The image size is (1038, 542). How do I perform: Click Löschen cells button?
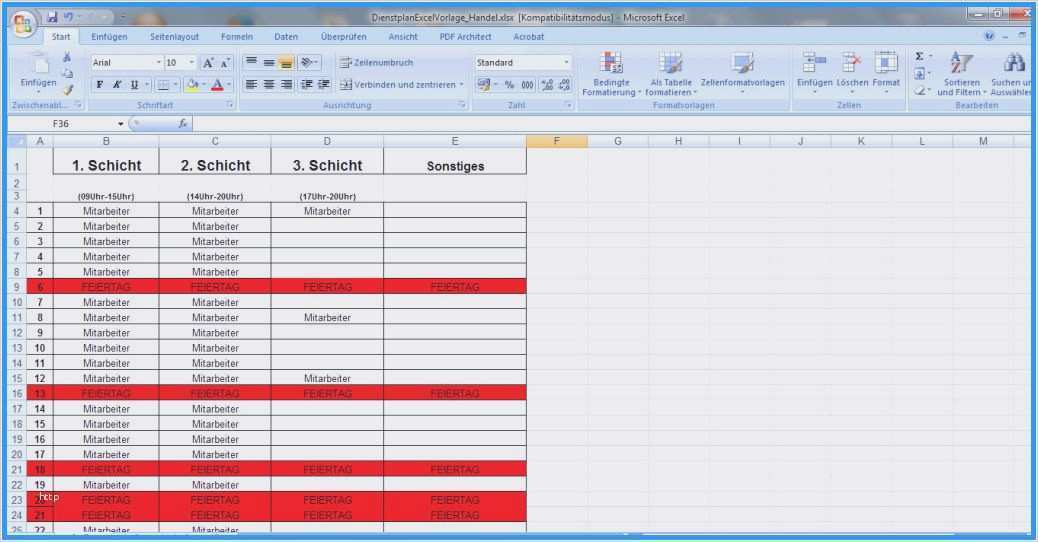click(x=852, y=74)
